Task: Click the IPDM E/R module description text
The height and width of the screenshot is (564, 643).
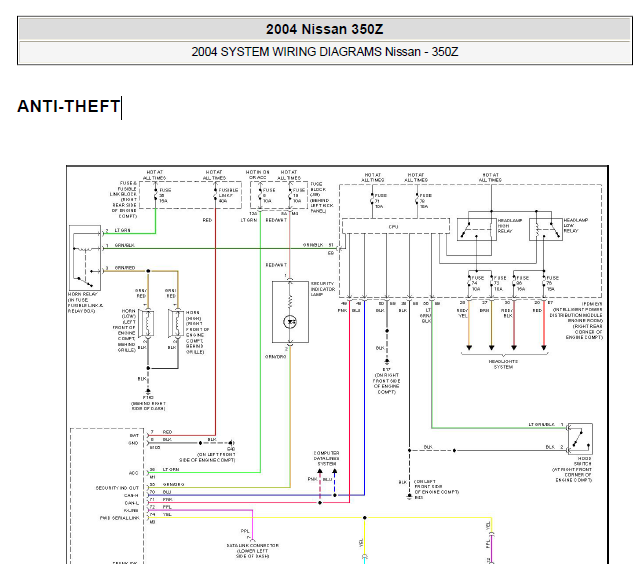Action: tap(578, 321)
